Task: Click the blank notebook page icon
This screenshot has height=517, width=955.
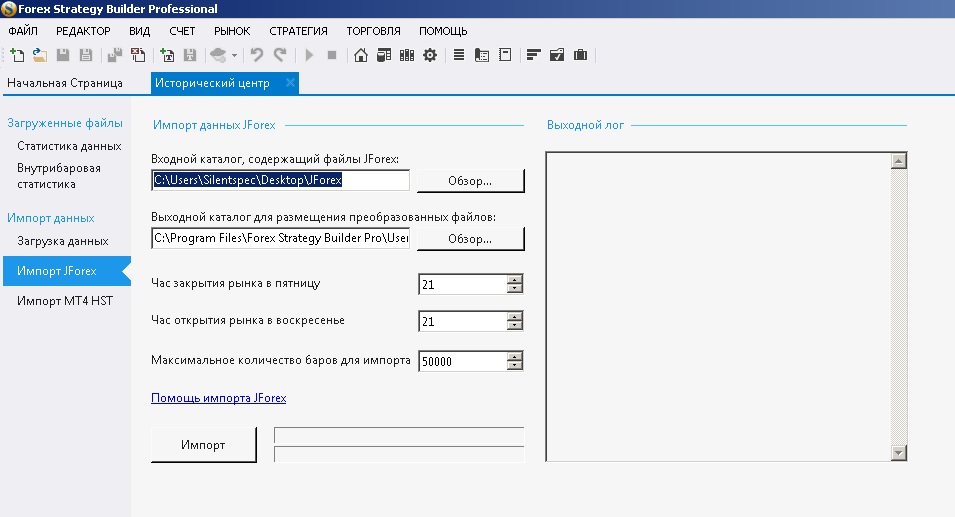Action: pyautogui.click(x=505, y=55)
